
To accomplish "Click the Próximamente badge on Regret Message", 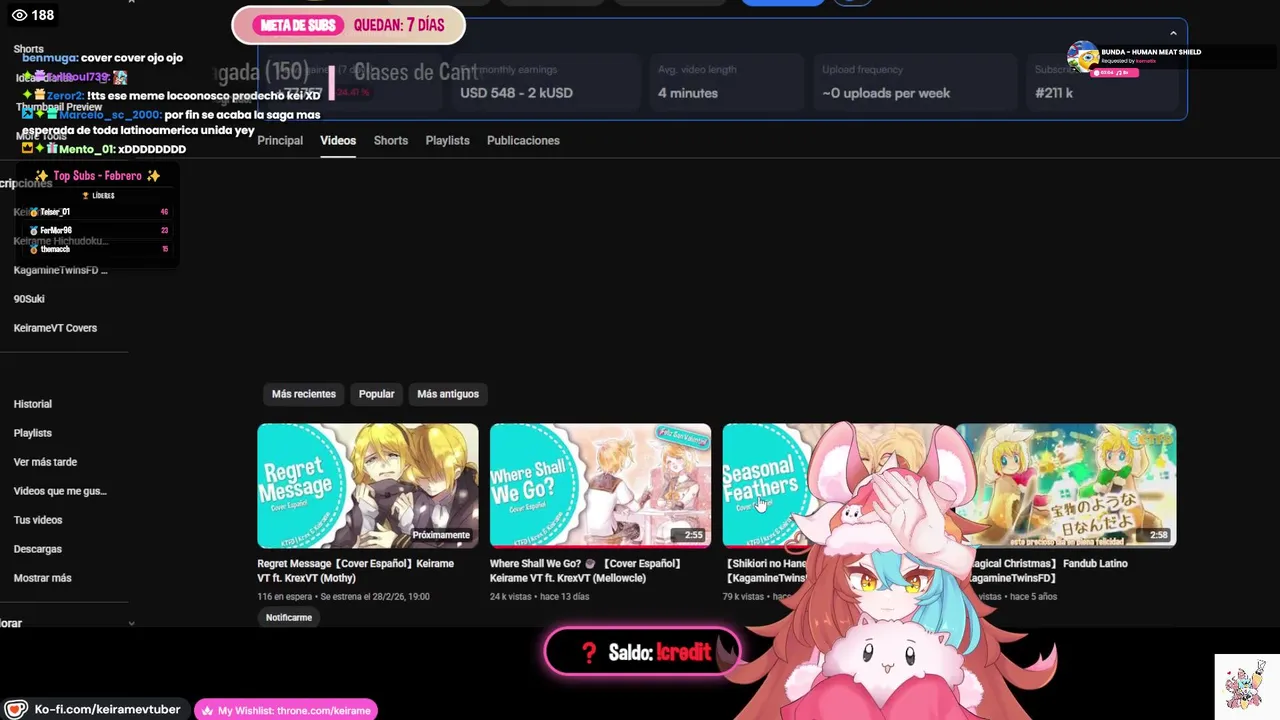I will coord(441,535).
